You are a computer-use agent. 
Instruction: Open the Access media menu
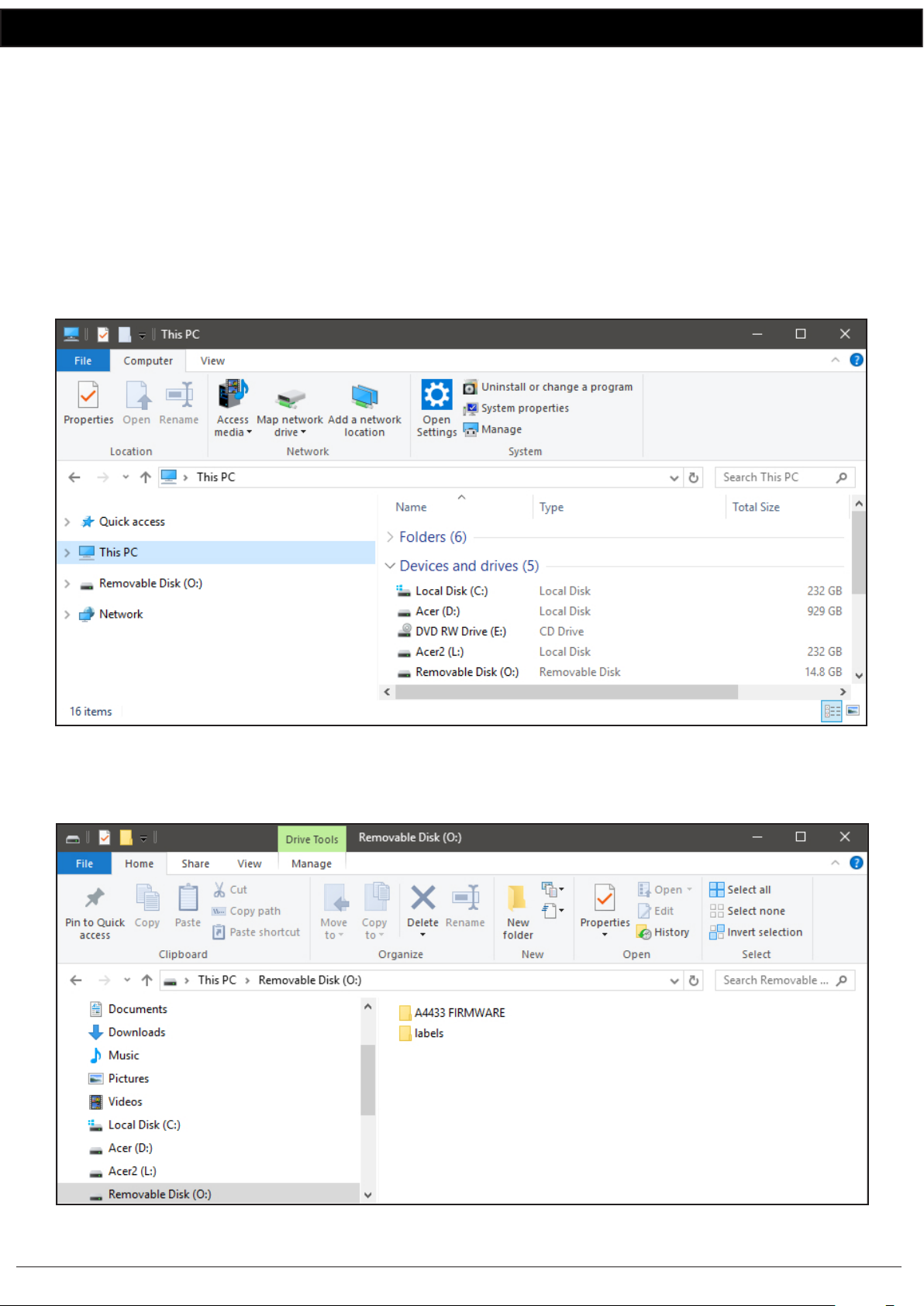coord(233,408)
